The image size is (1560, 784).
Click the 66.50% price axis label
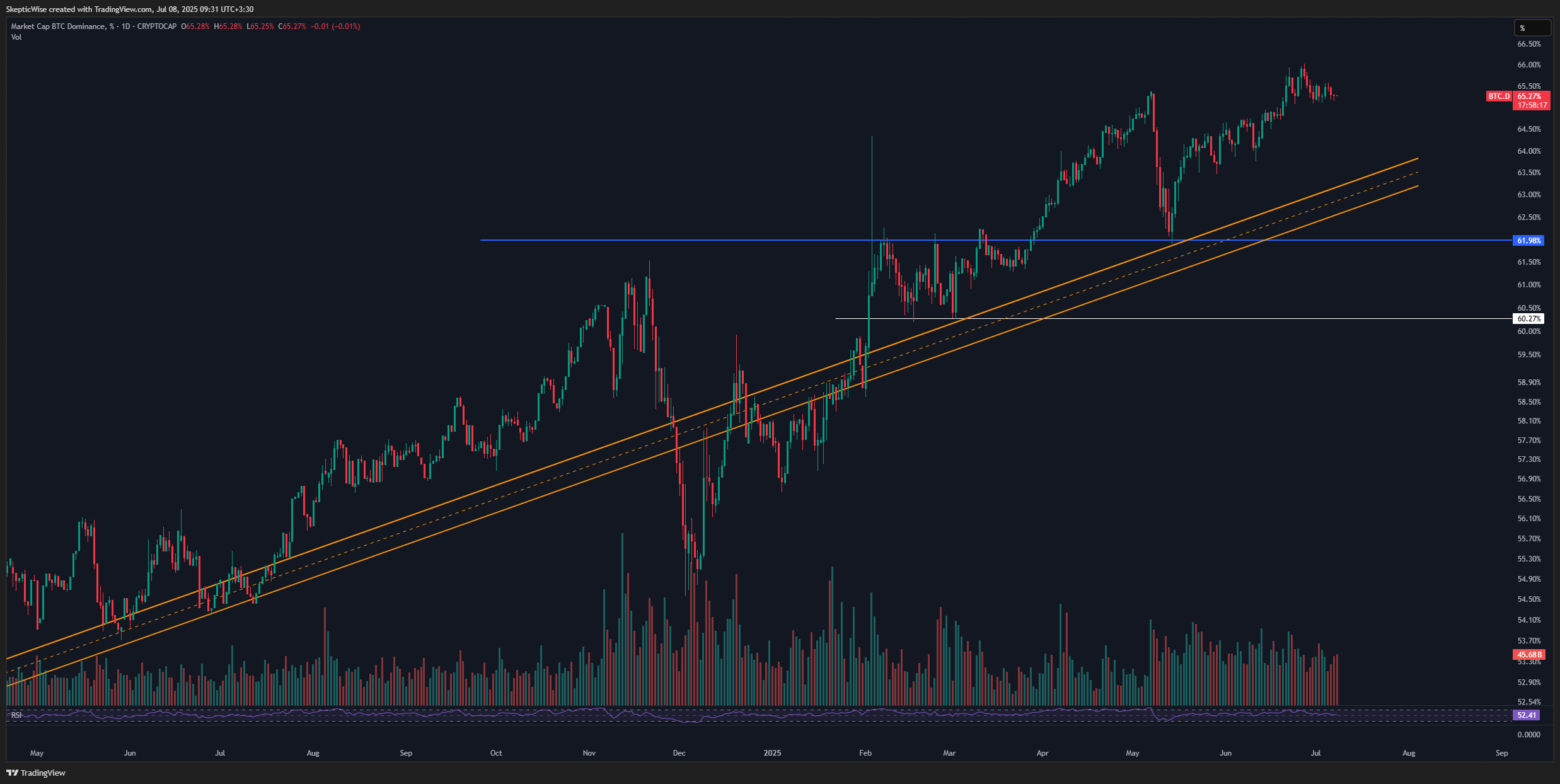pyautogui.click(x=1528, y=44)
